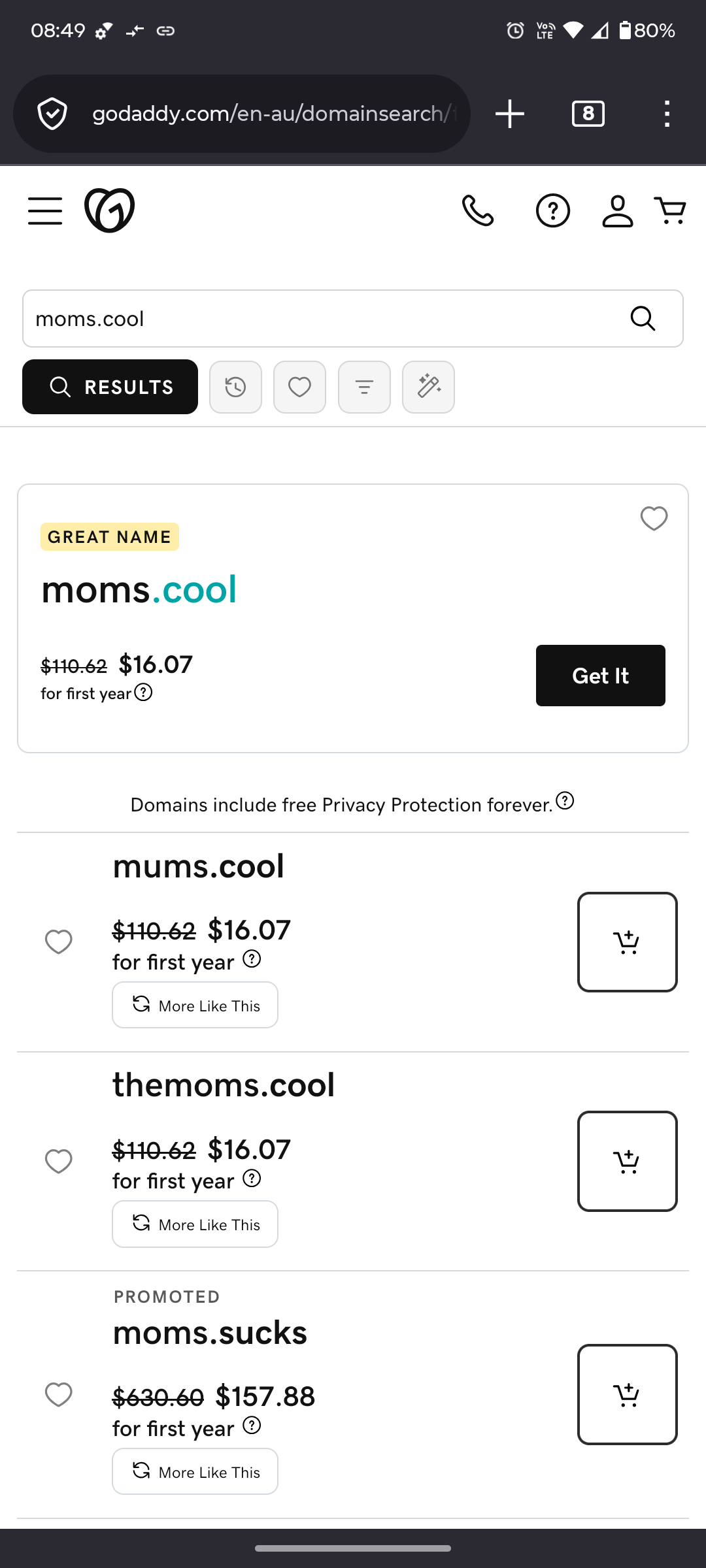Viewport: 706px width, 1568px height.
Task: Show more domains like mums.cool
Action: point(195,1005)
